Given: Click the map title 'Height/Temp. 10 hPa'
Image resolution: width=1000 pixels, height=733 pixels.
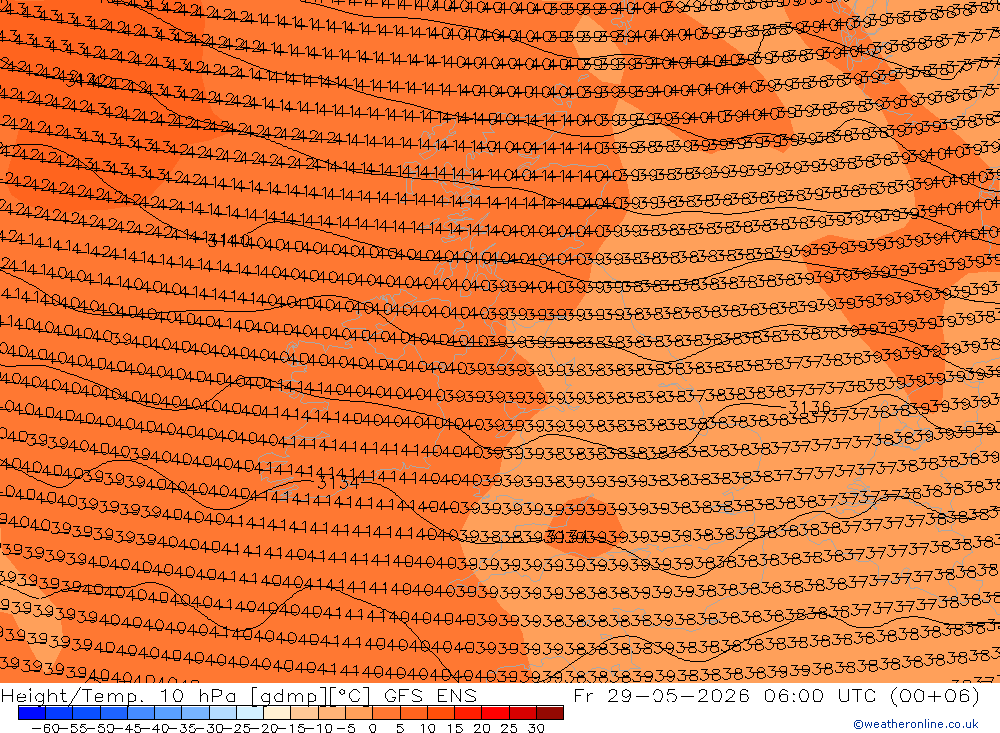Looking at the screenshot, I should click(119, 696).
